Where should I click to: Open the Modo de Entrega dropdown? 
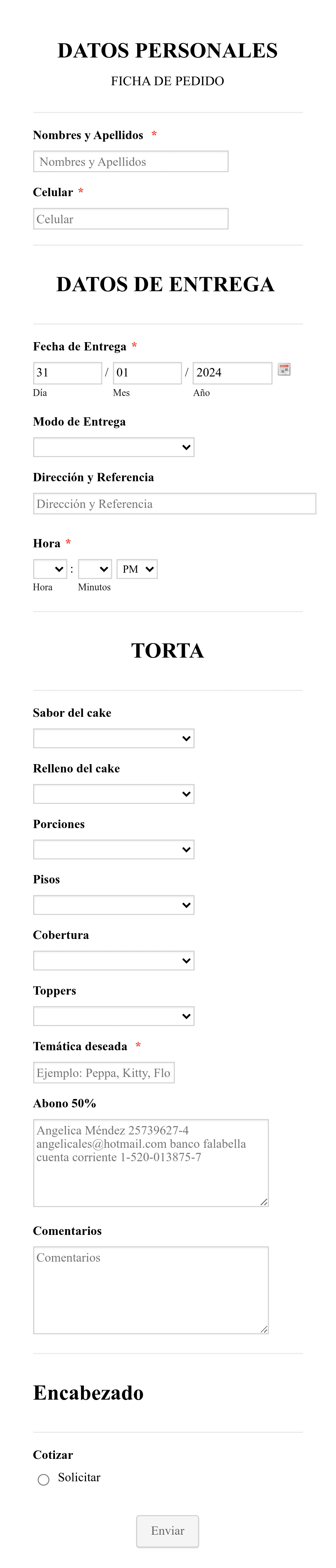(x=114, y=447)
